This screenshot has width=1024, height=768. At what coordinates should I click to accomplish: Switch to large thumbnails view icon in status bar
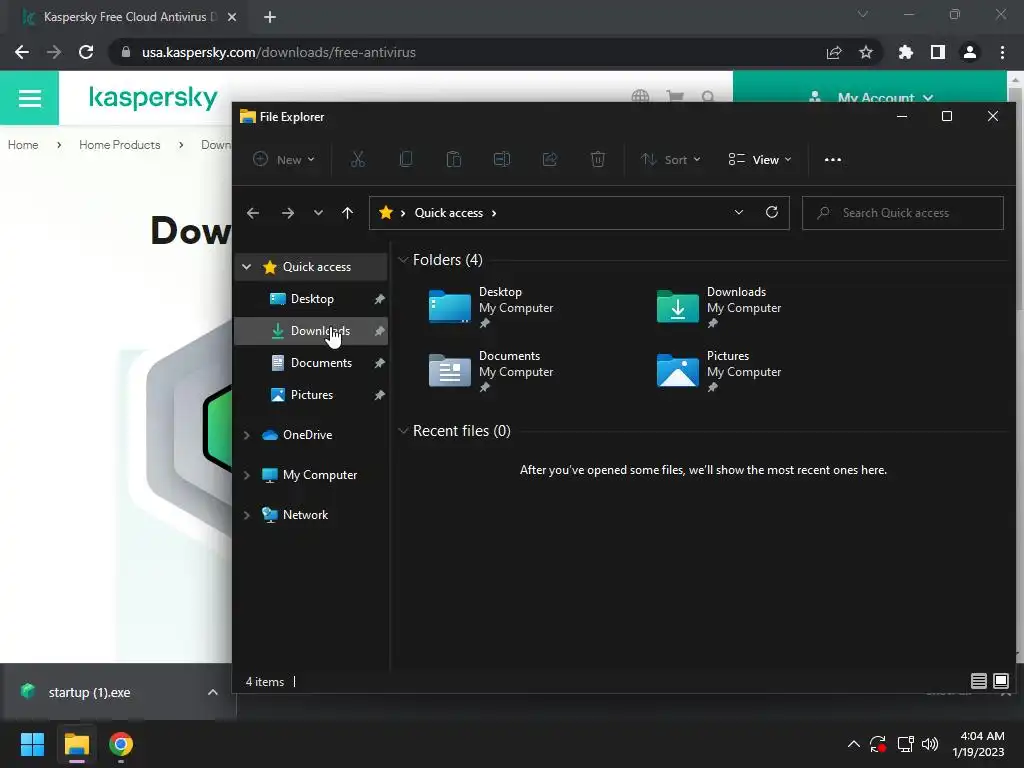[1000, 681]
